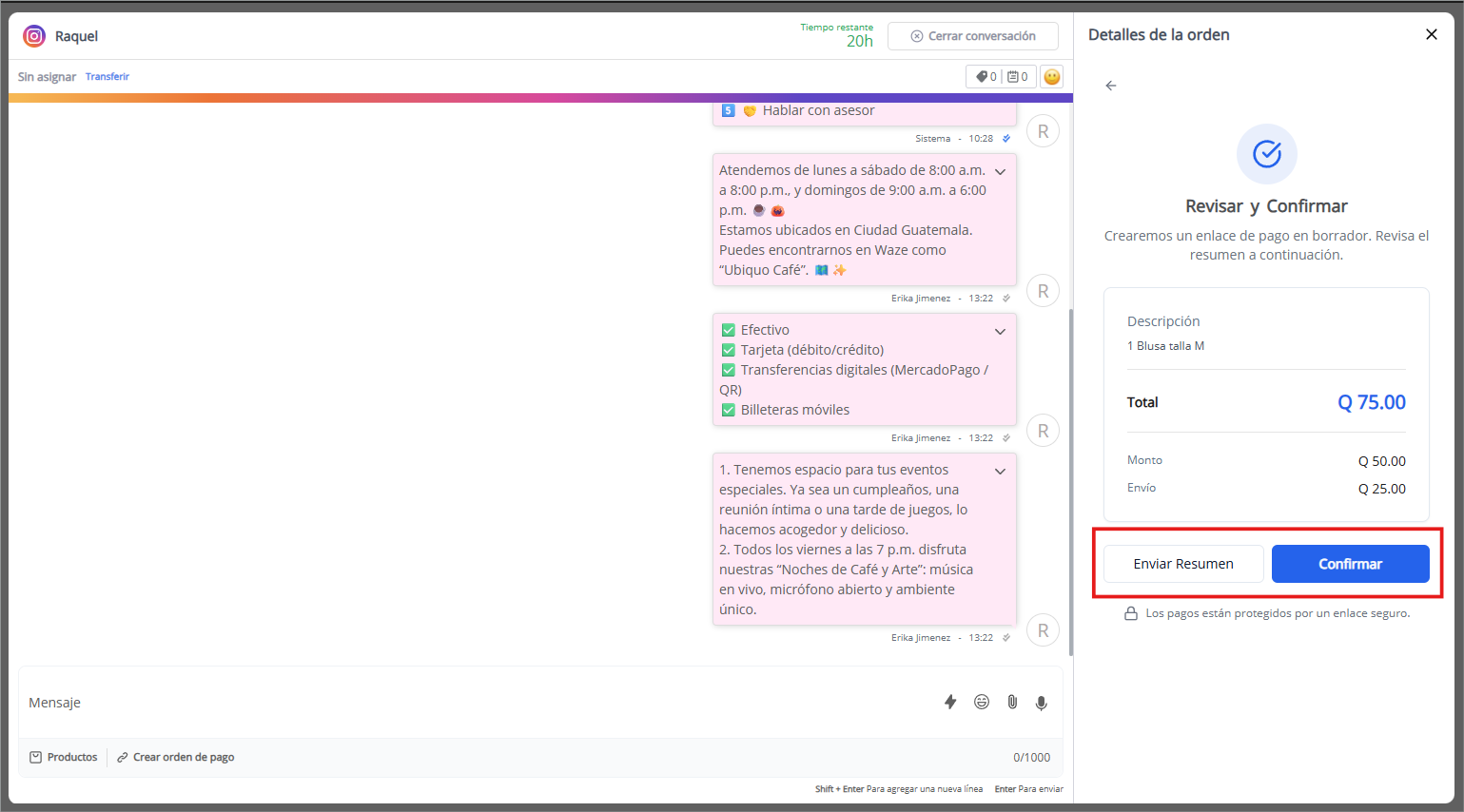Click the back arrow in order details
Image resolution: width=1464 pixels, height=812 pixels.
click(1110, 86)
